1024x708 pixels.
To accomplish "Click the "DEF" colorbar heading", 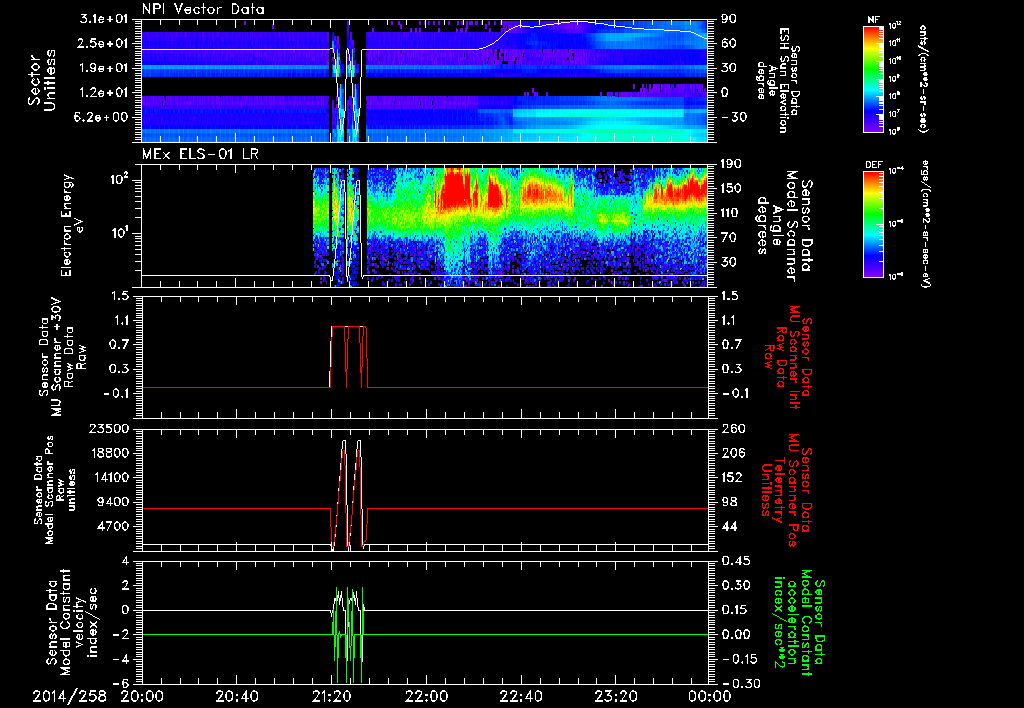I will [x=873, y=165].
